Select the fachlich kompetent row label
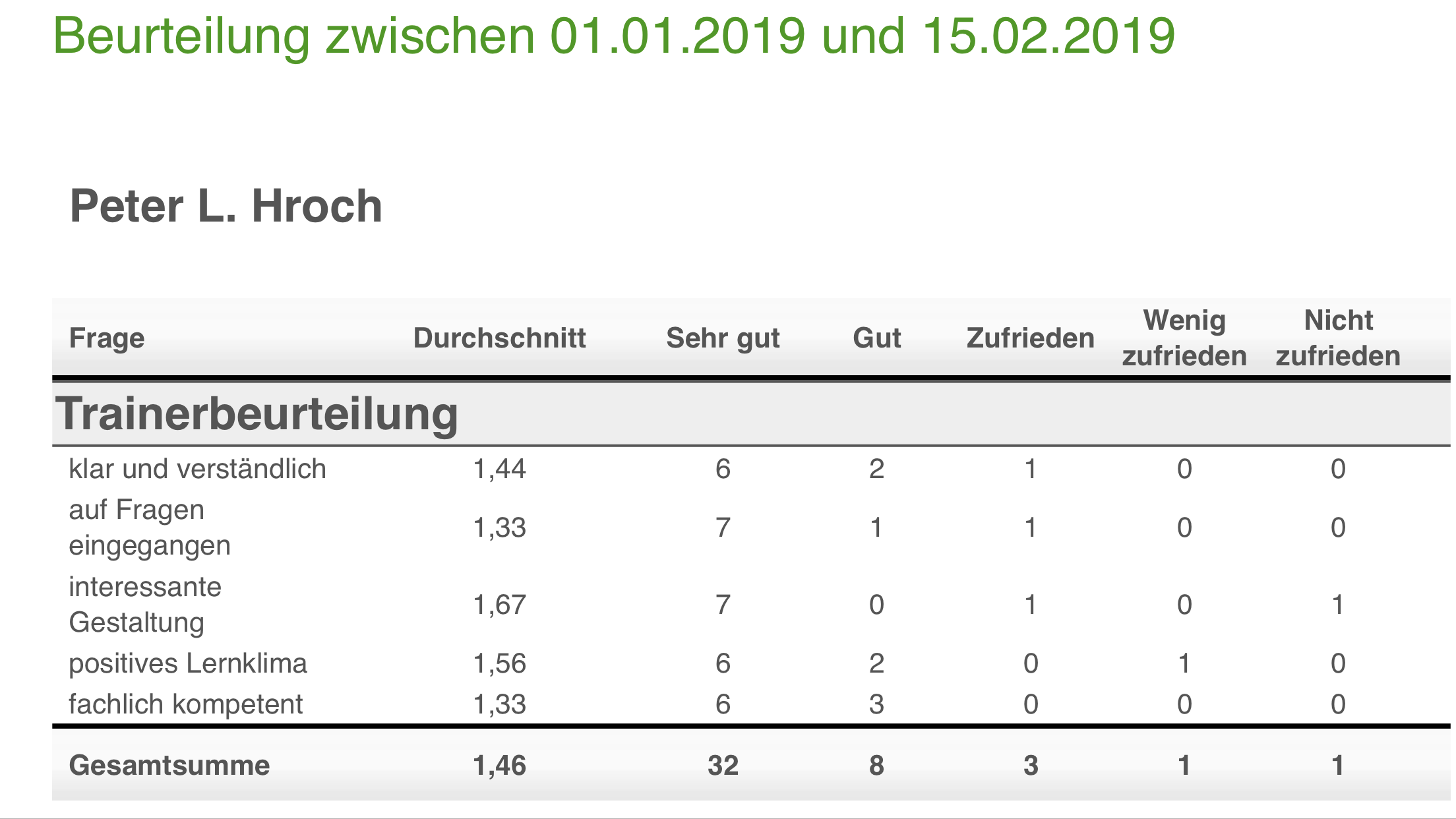The width and height of the screenshot is (1456, 819). pos(186,704)
